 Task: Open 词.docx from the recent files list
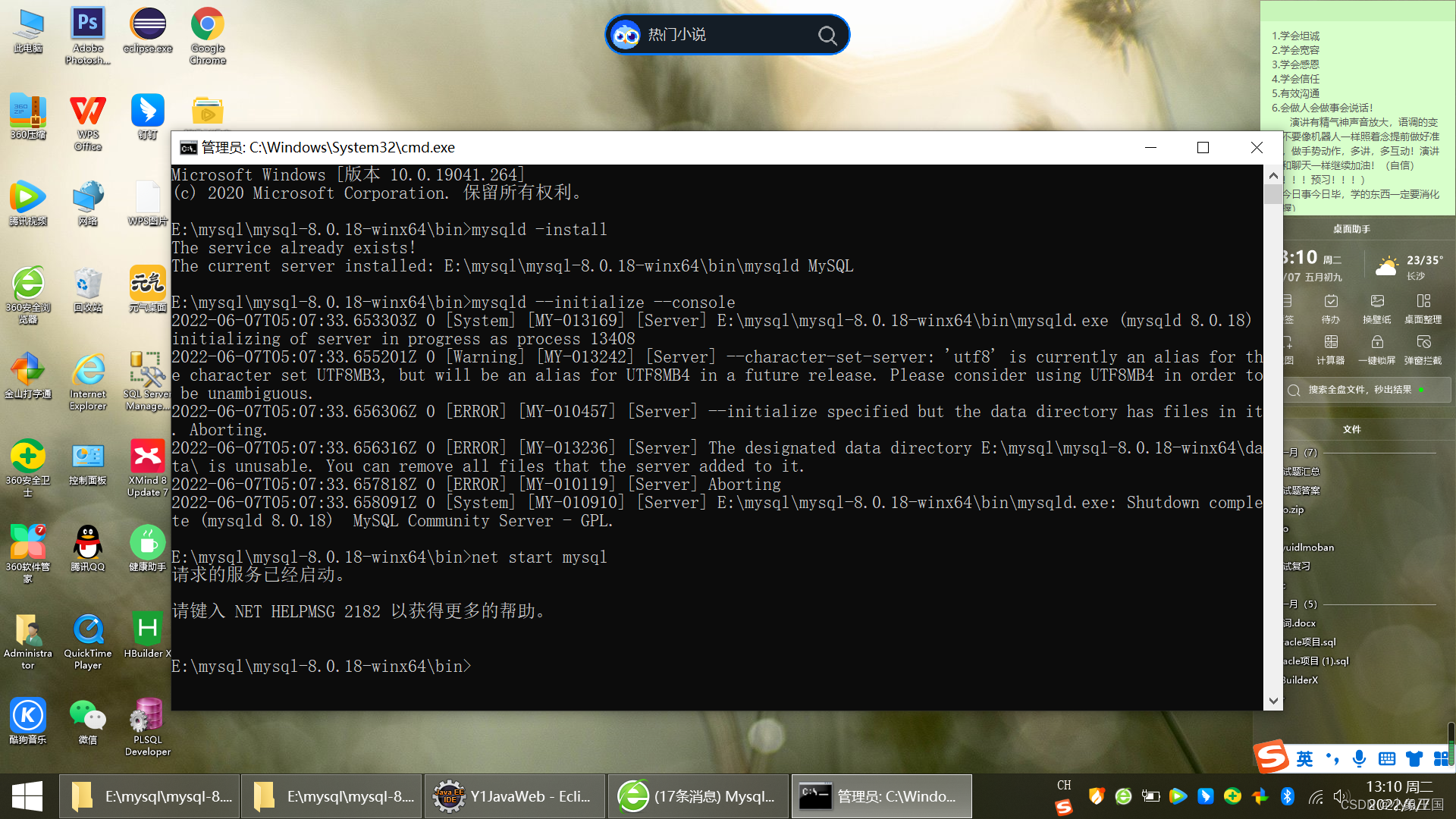coord(1299,623)
